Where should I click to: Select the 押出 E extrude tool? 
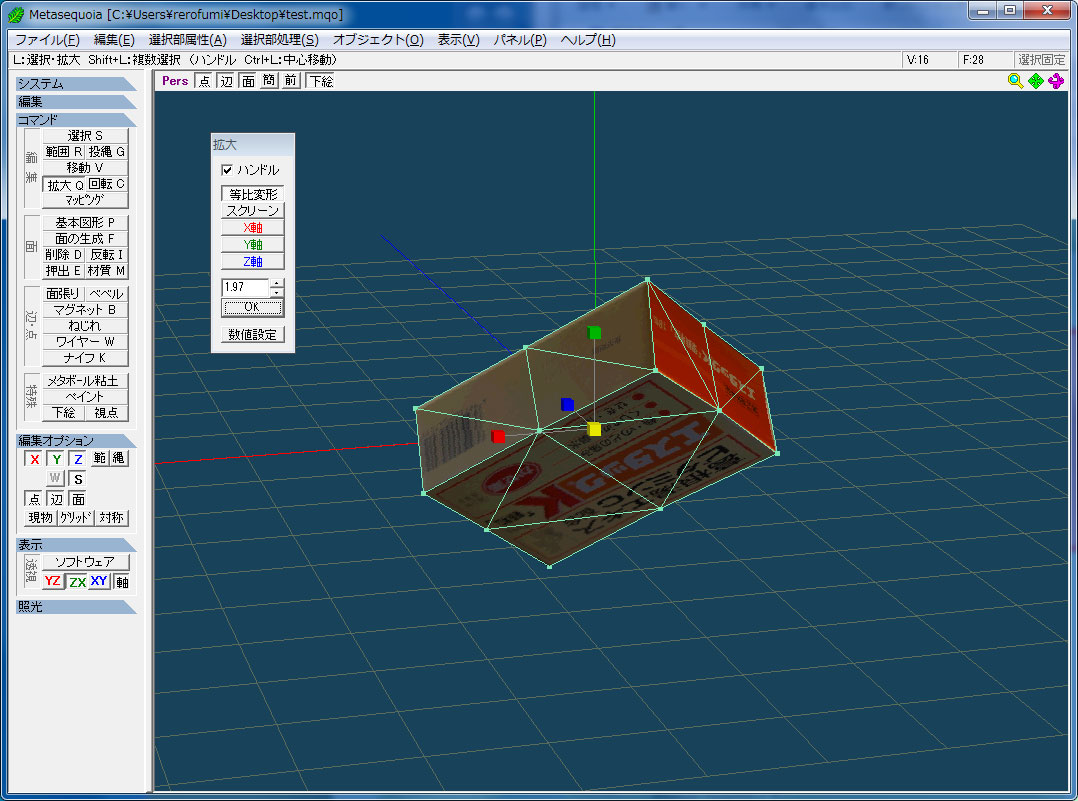click(64, 271)
